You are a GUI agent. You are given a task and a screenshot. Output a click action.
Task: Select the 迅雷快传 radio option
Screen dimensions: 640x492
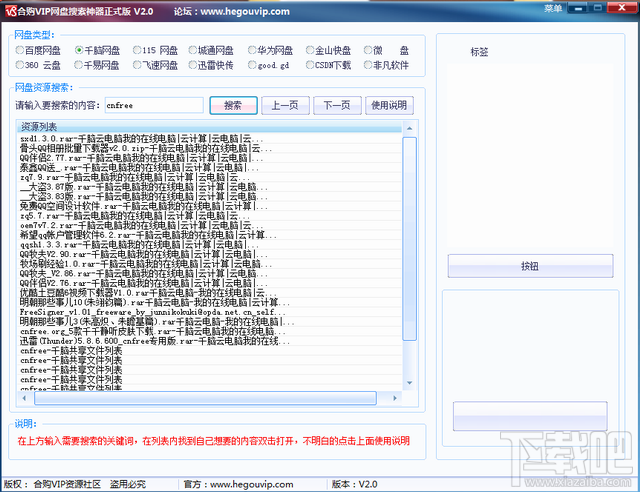coord(211,65)
